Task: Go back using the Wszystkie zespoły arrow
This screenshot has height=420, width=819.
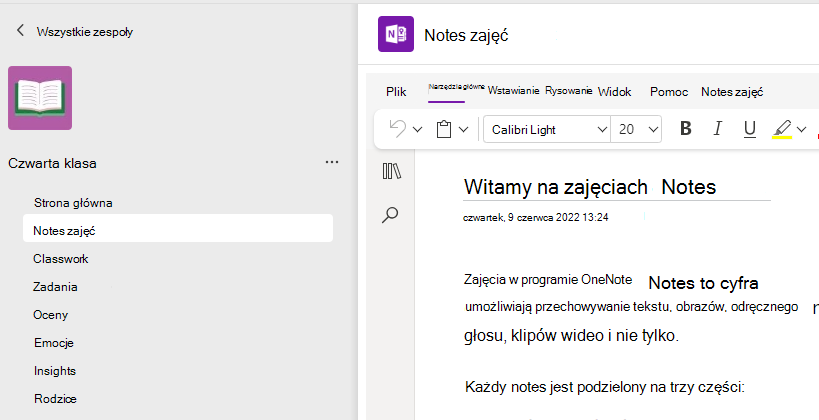Action: [20, 30]
